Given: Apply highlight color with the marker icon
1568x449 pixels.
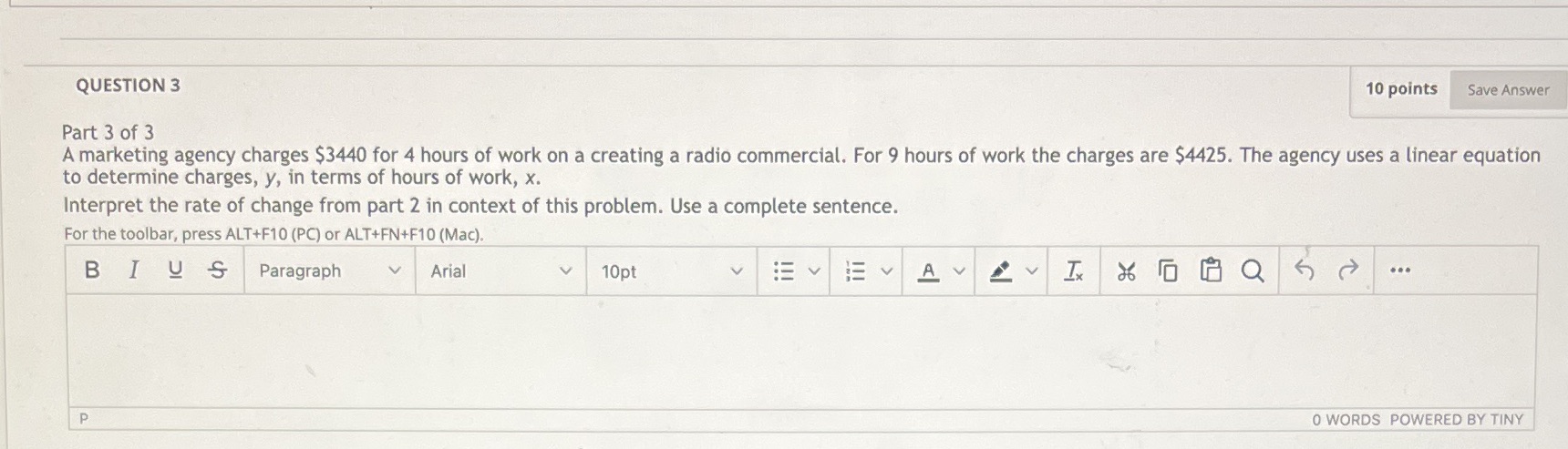Looking at the screenshot, I should tap(1001, 270).
